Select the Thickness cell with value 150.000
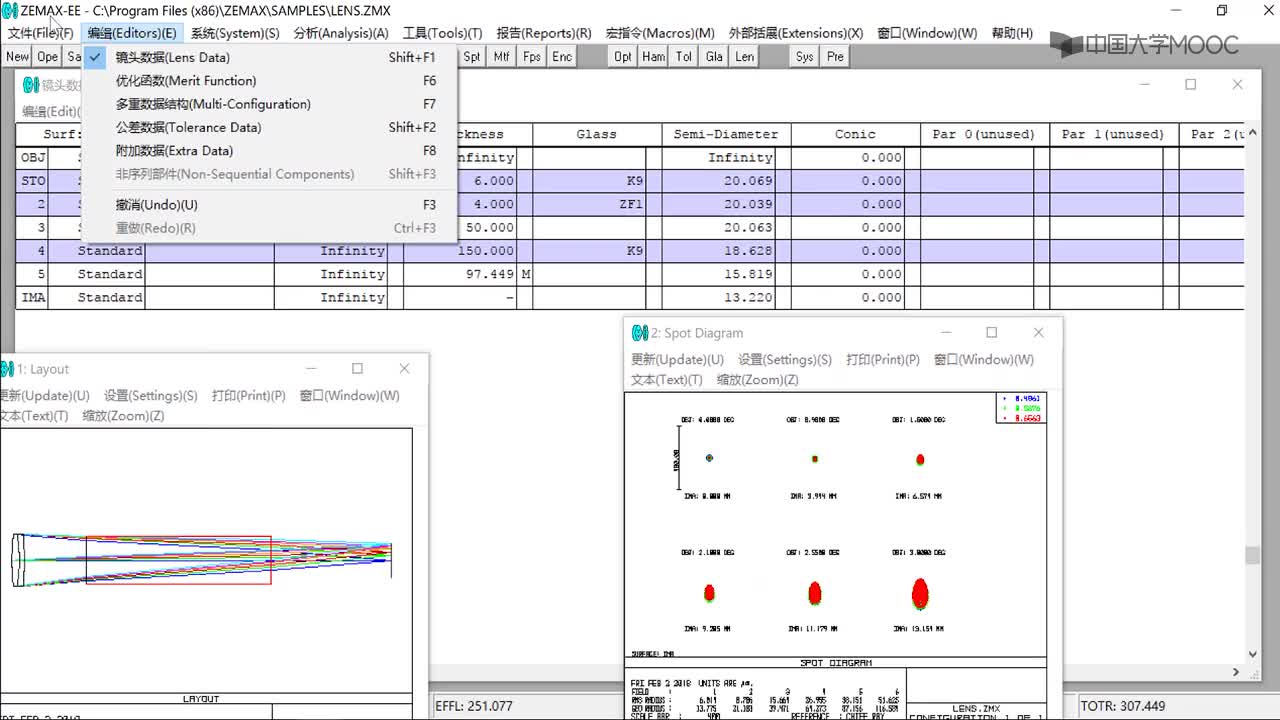The image size is (1280, 720). (460, 251)
